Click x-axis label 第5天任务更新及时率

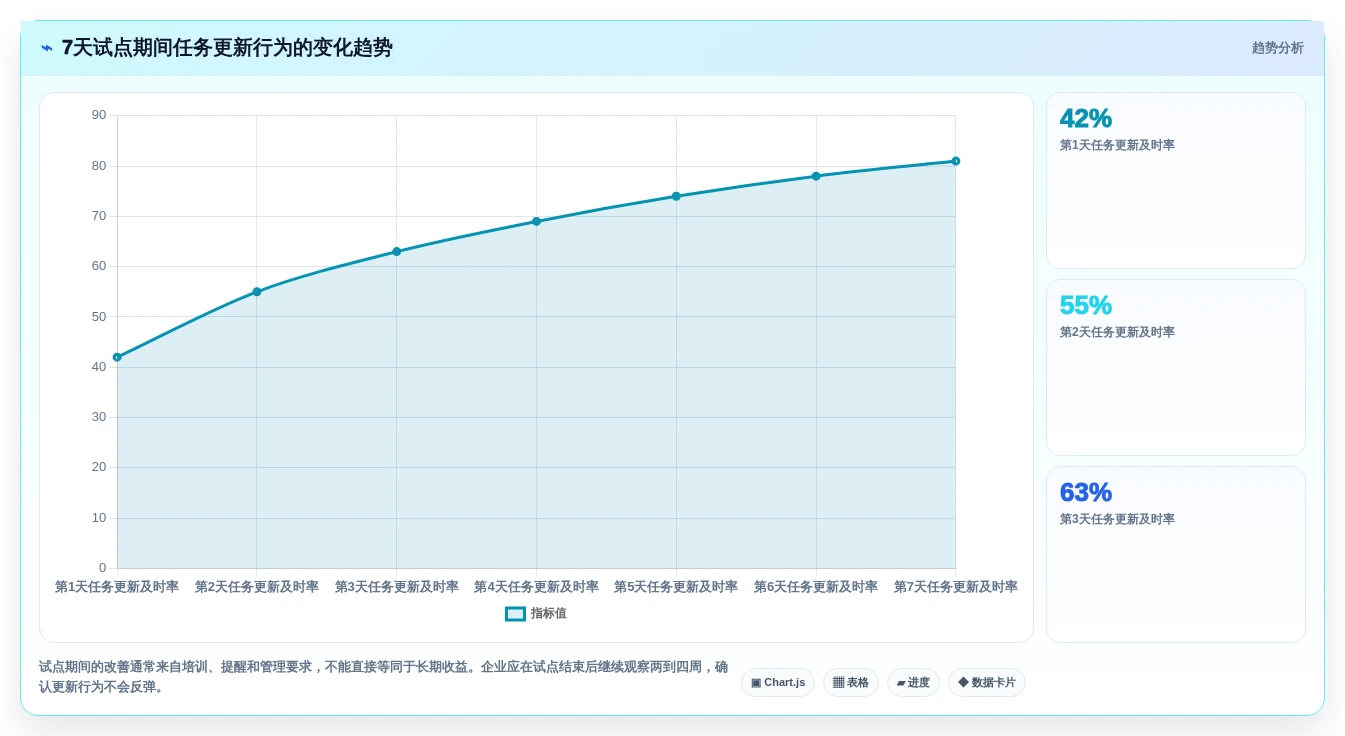tap(676, 587)
